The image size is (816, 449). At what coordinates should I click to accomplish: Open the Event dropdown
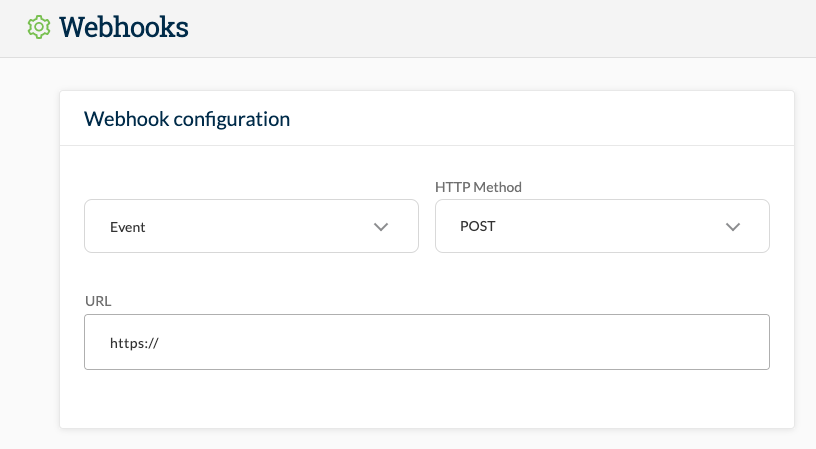[251, 226]
